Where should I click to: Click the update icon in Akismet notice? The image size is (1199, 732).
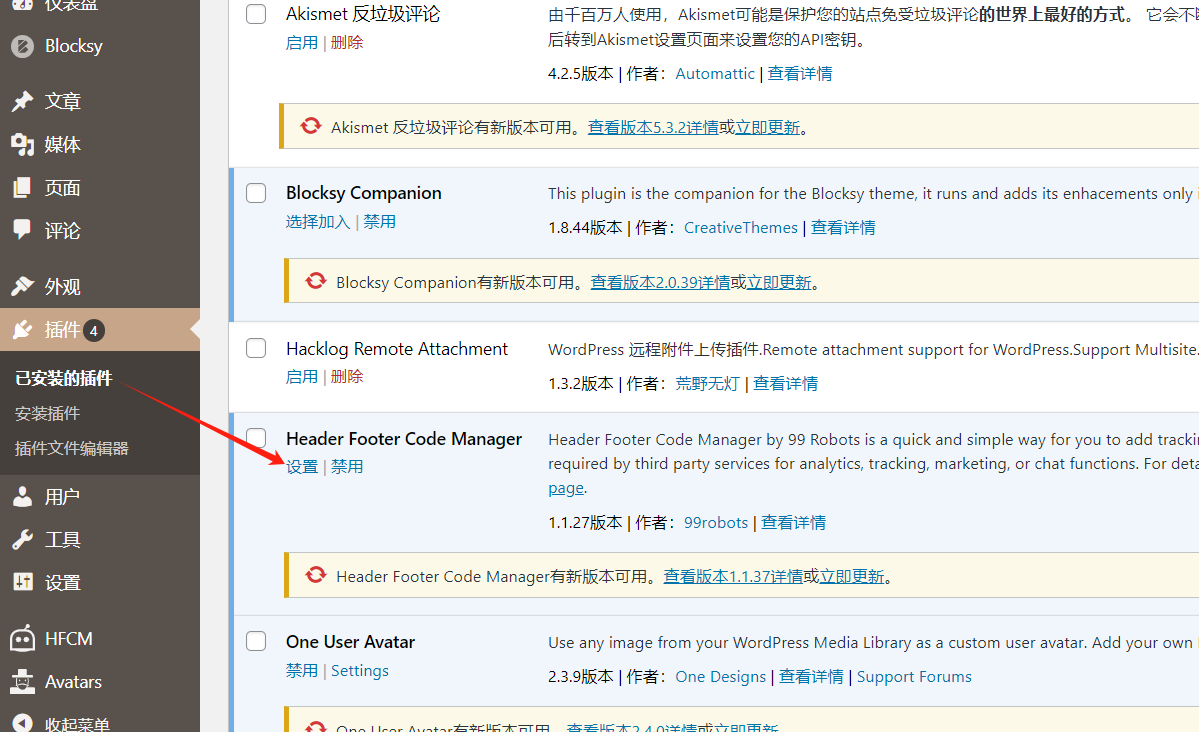(x=310, y=126)
